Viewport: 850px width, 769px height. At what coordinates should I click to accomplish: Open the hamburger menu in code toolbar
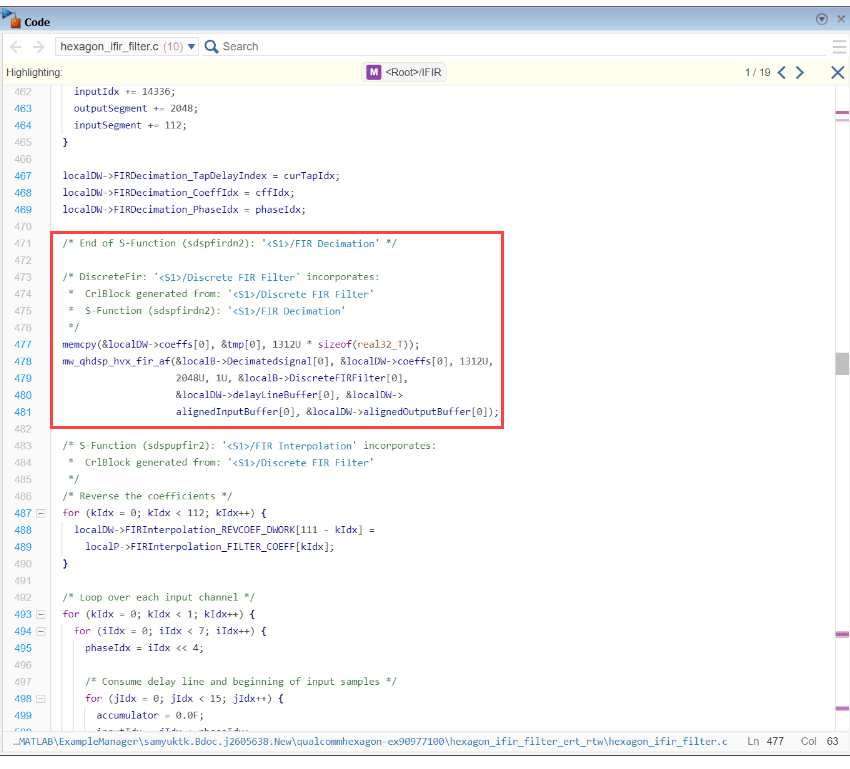[x=839, y=46]
